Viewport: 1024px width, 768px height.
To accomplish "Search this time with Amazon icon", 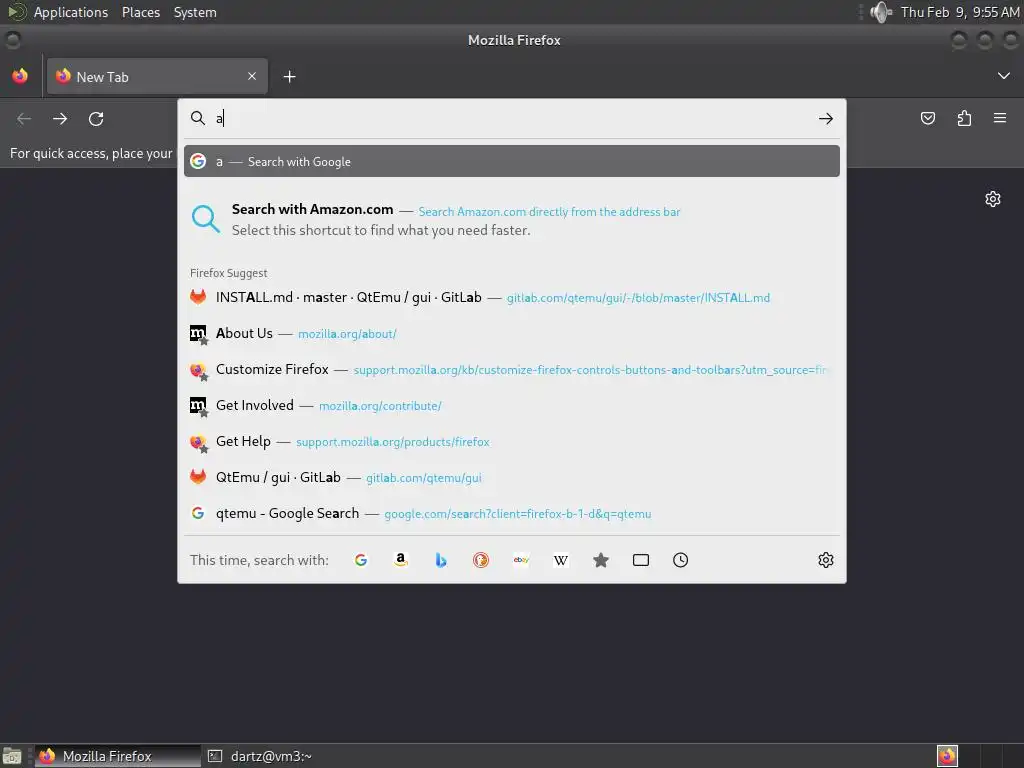I will coord(401,560).
